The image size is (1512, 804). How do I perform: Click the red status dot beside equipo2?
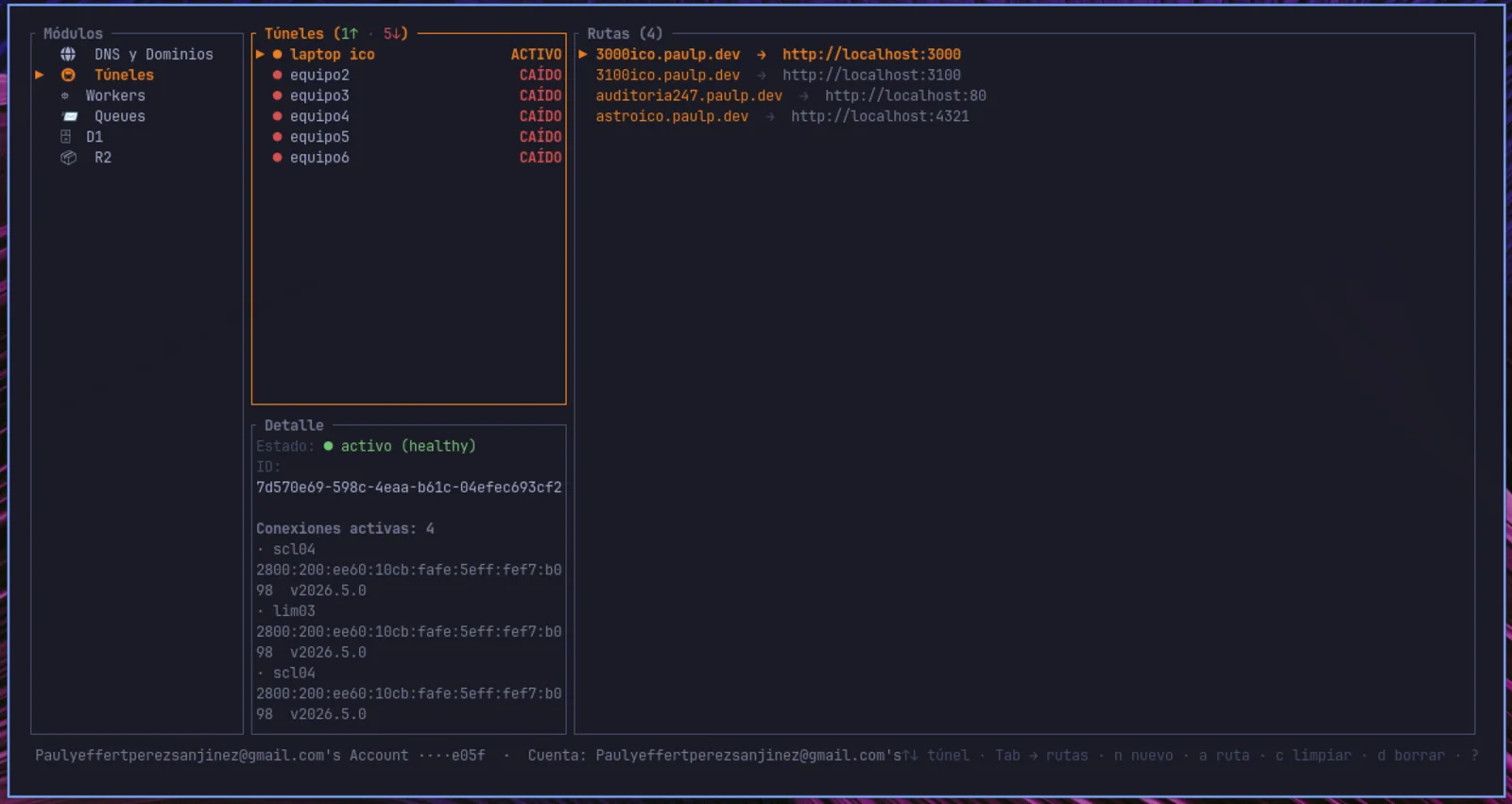[x=277, y=76]
